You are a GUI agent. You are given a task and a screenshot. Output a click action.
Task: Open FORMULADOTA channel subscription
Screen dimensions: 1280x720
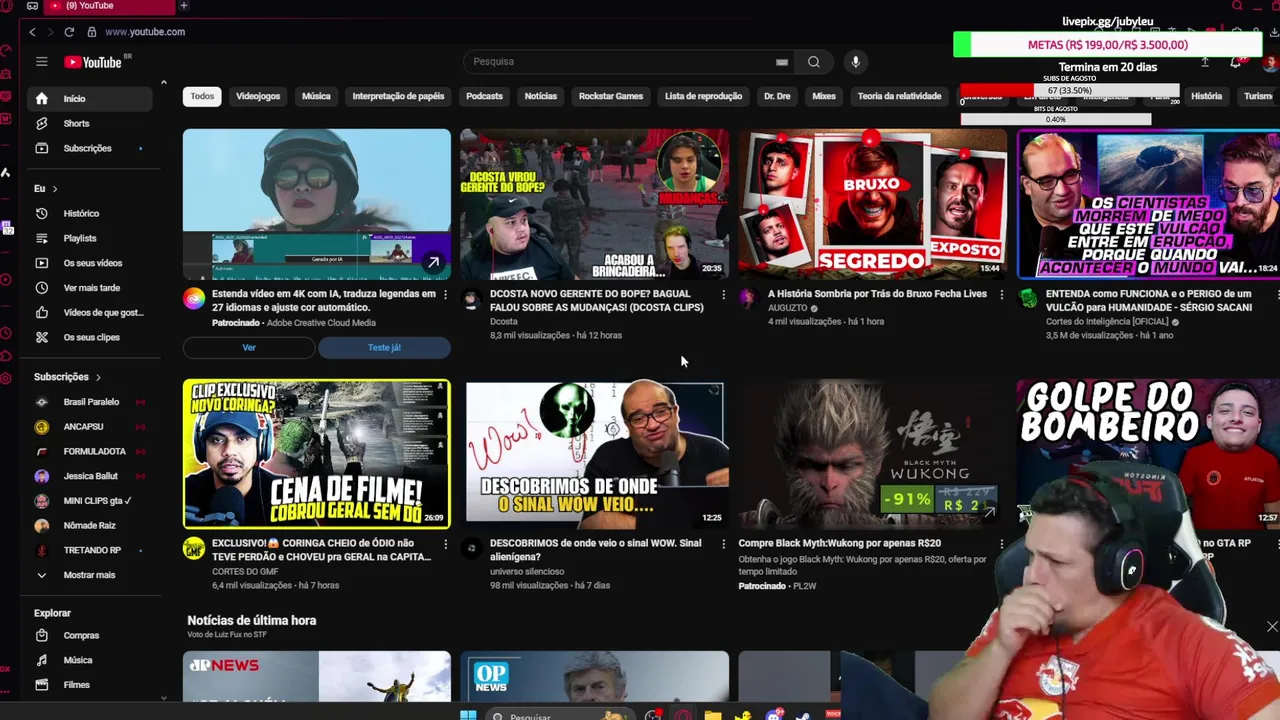(x=90, y=452)
